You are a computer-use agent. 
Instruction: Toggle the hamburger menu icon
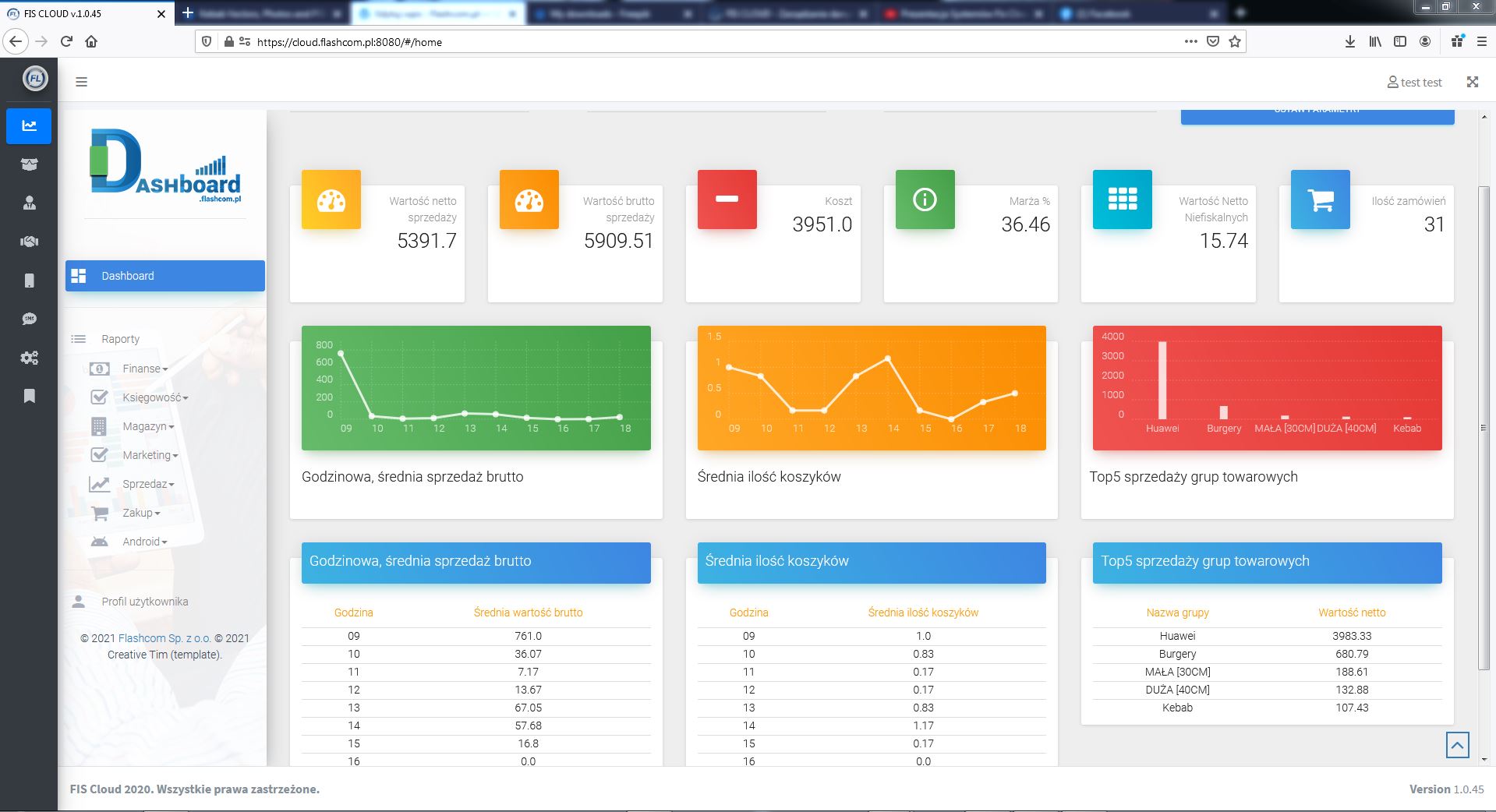click(81, 82)
